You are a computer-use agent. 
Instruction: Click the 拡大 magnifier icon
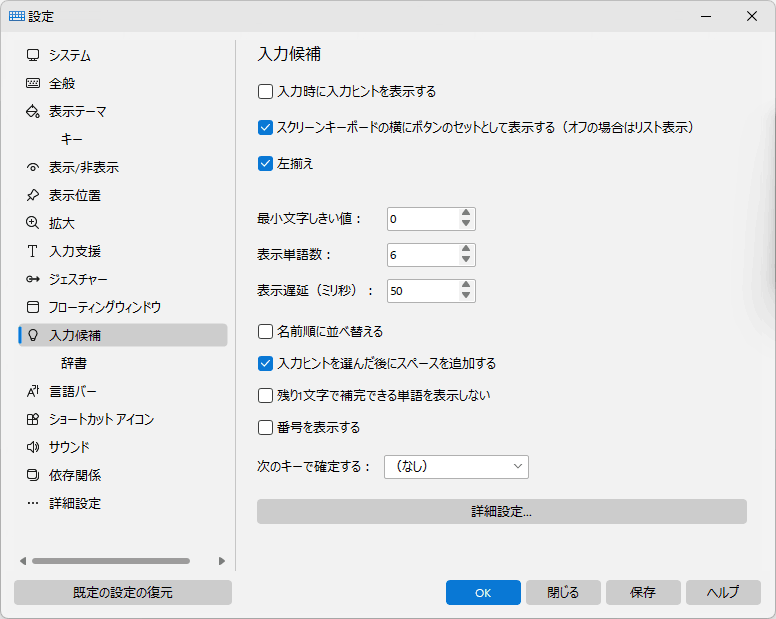click(33, 223)
